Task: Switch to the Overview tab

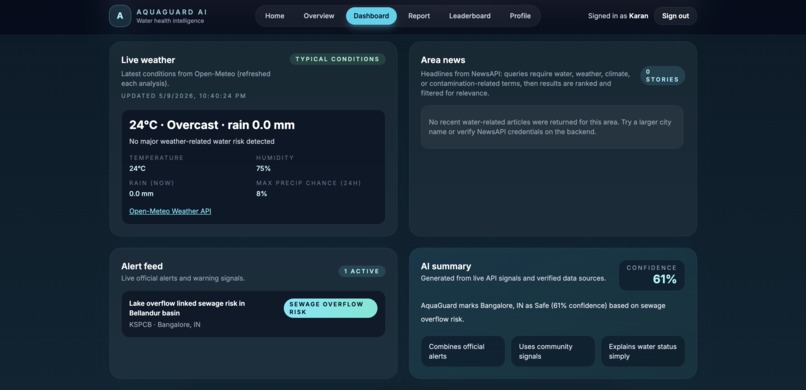Action: (x=319, y=16)
